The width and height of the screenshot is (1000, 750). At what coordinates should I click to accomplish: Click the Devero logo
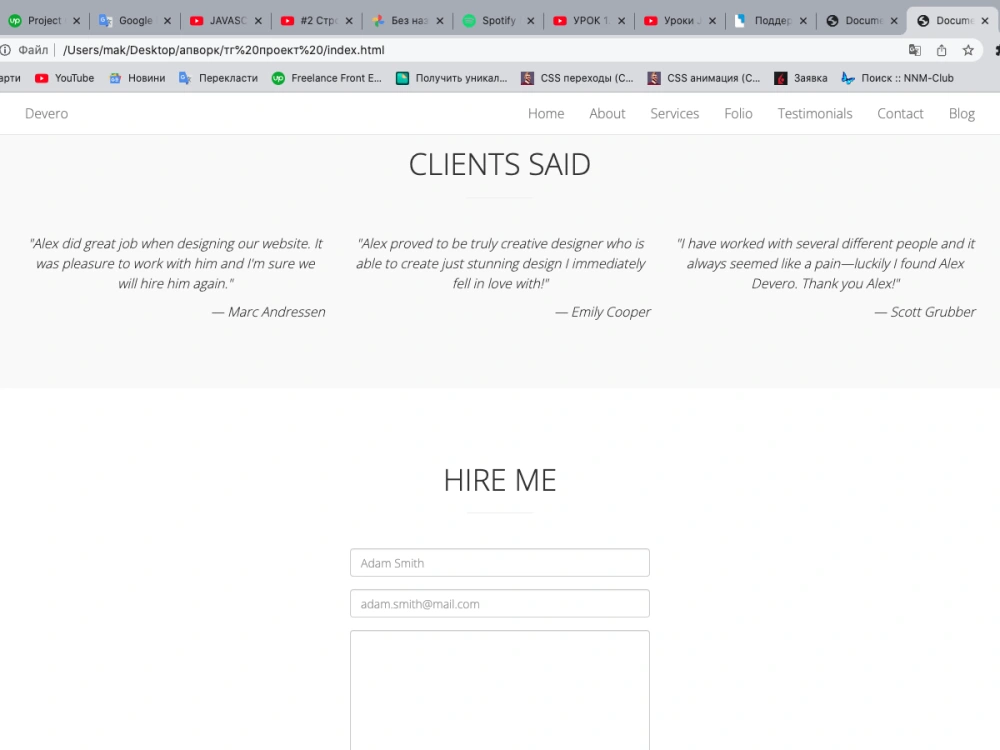pos(46,113)
